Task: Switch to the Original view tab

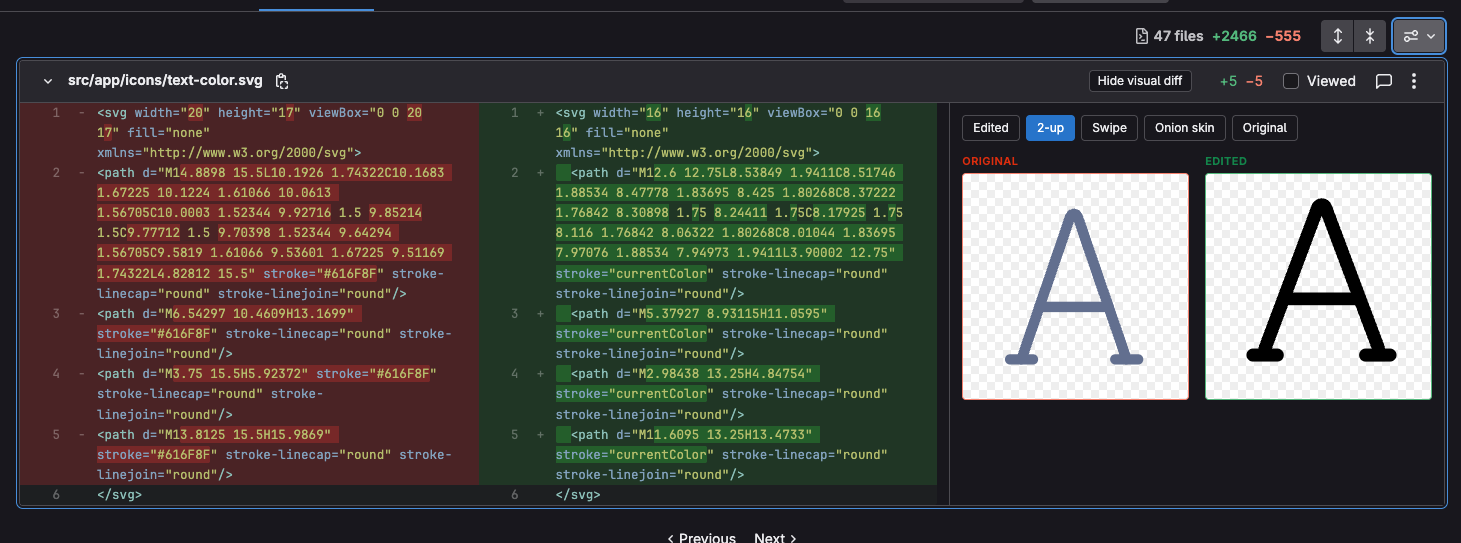Action: click(x=1265, y=127)
